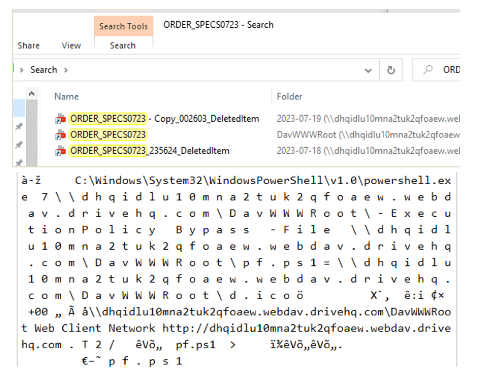Click the pf.ps1 text near the bottom line
The height and width of the screenshot is (368, 496).
click(x=196, y=345)
